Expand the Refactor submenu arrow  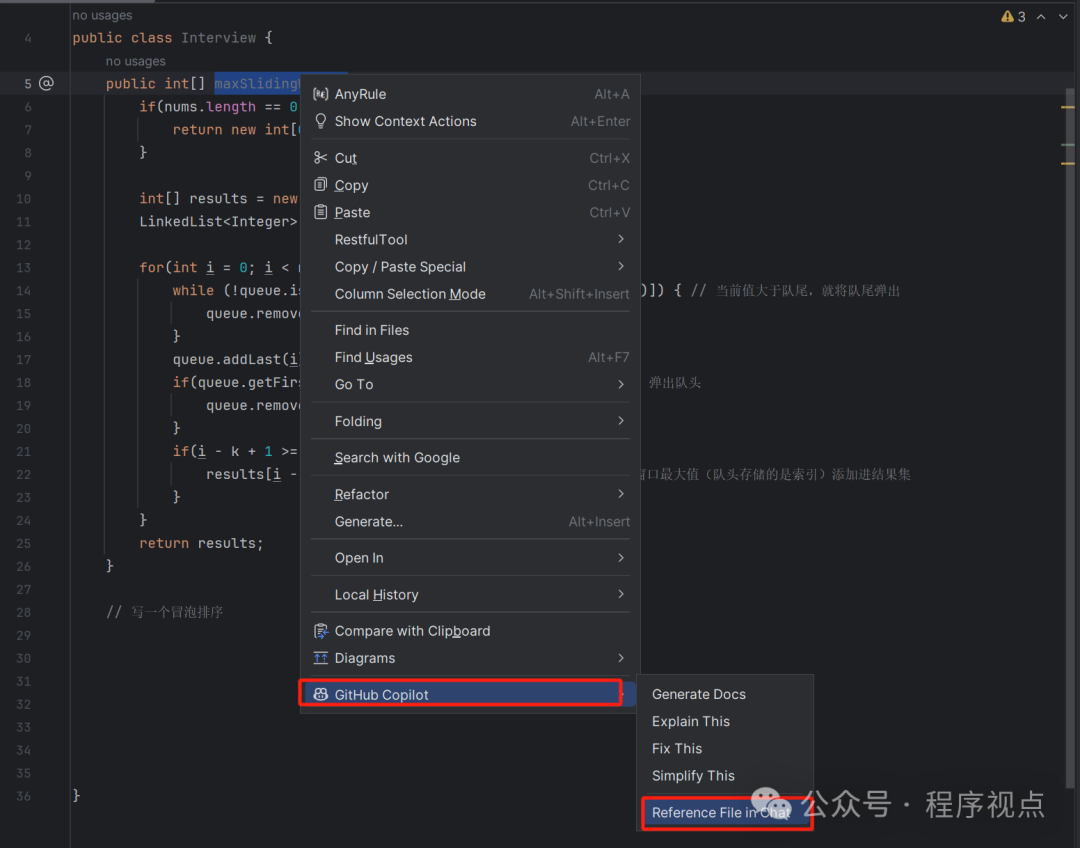[621, 494]
